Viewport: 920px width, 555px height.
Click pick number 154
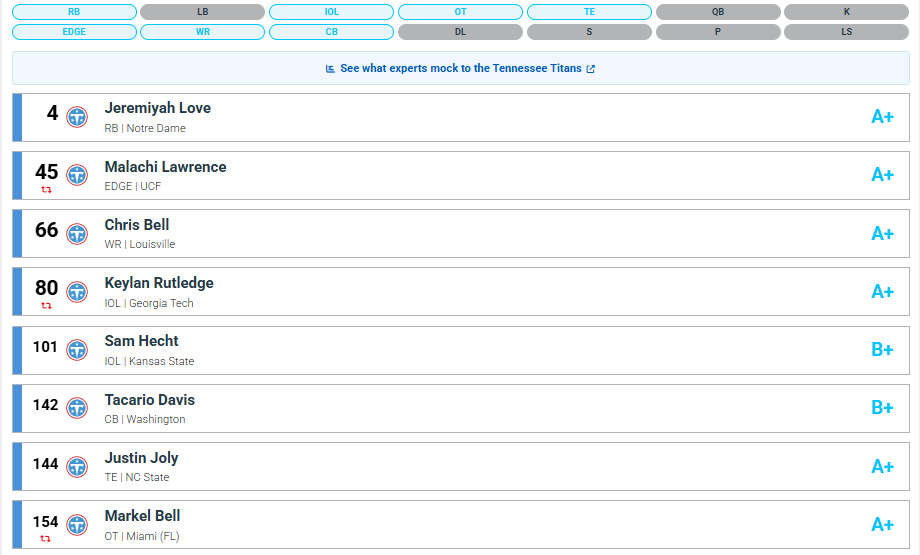pyautogui.click(x=45, y=522)
